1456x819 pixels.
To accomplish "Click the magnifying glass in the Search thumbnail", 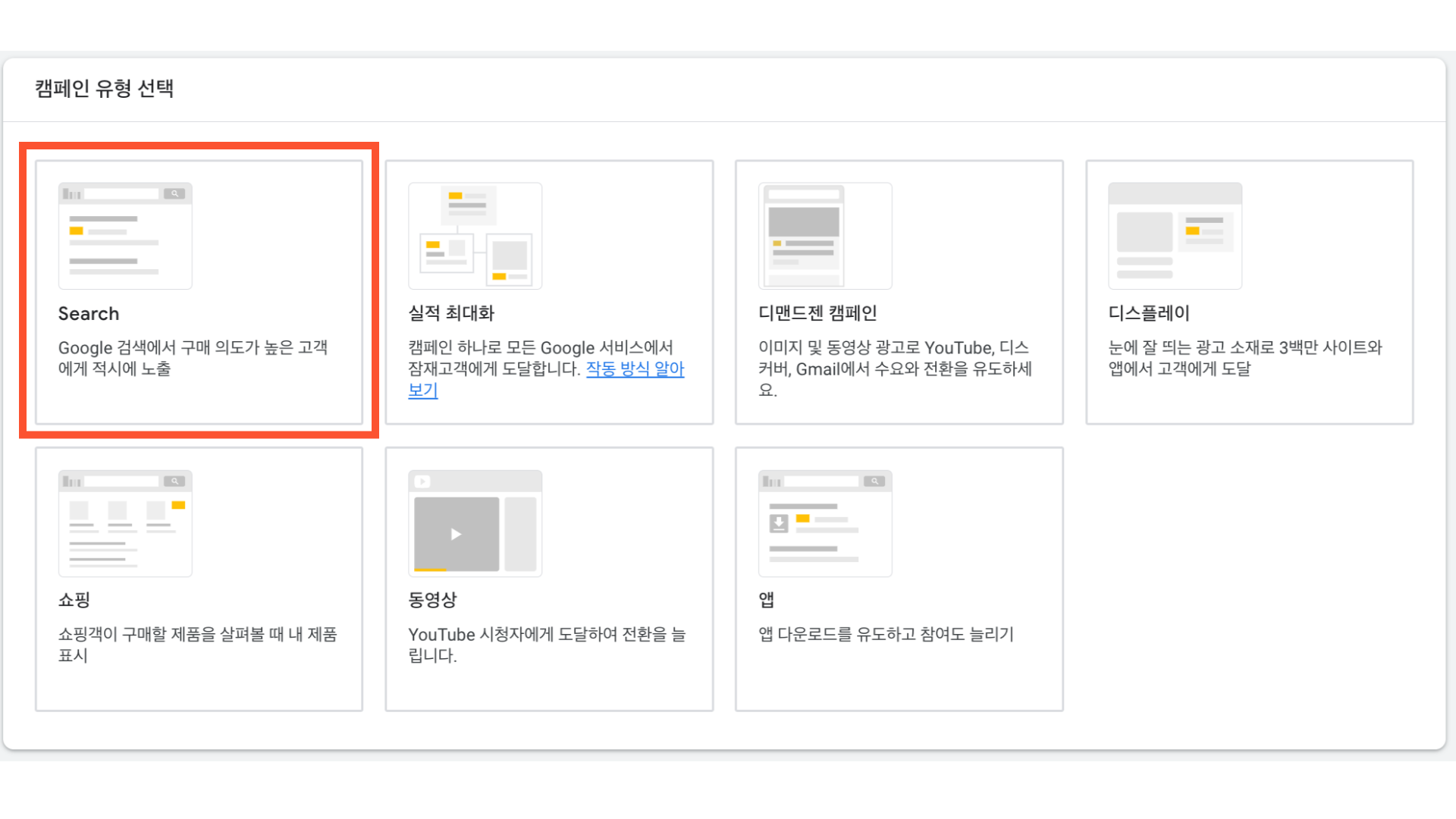I will pos(175,193).
